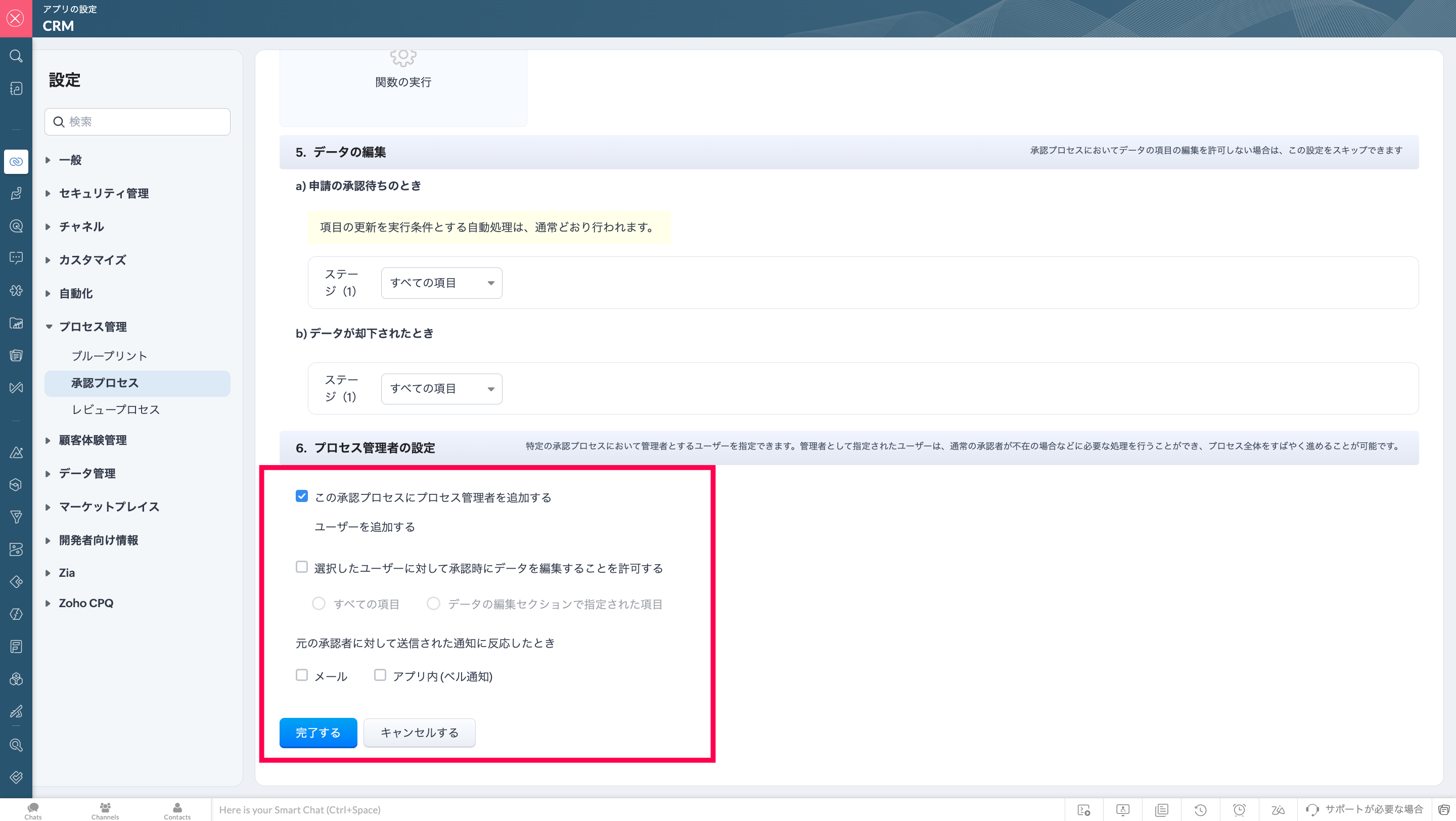Click the headset support icon

(x=1312, y=810)
